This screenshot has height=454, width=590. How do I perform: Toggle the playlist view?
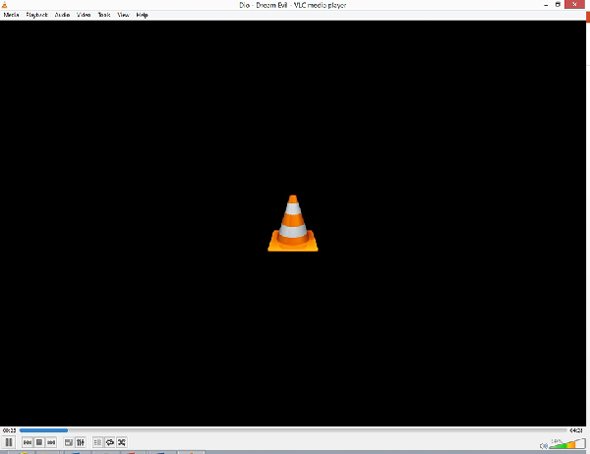click(98, 442)
